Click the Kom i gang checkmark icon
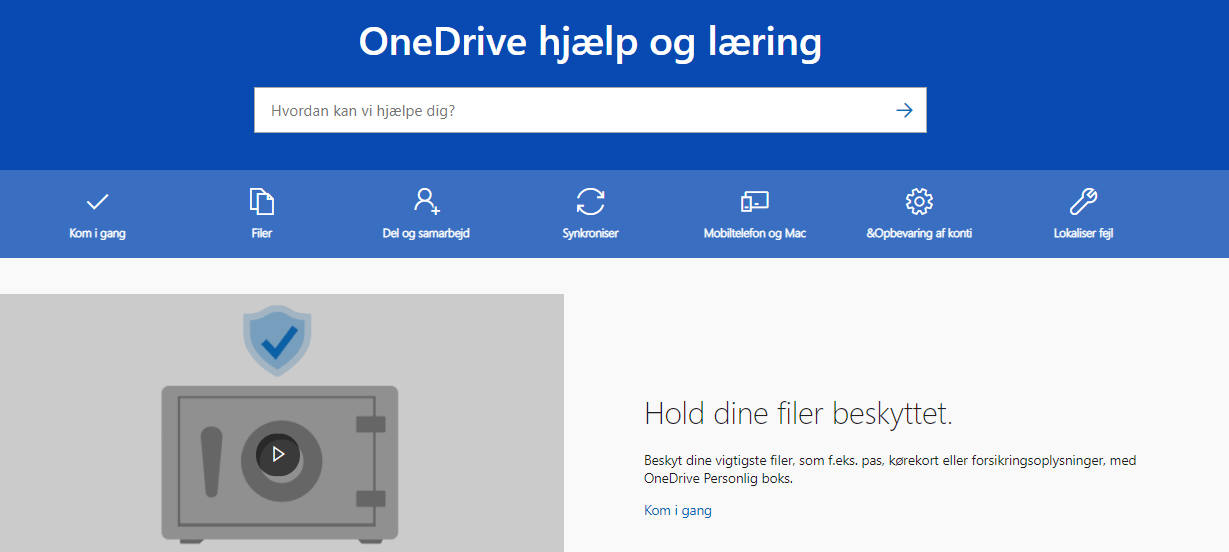Viewport: 1229px width, 552px height. click(97, 202)
